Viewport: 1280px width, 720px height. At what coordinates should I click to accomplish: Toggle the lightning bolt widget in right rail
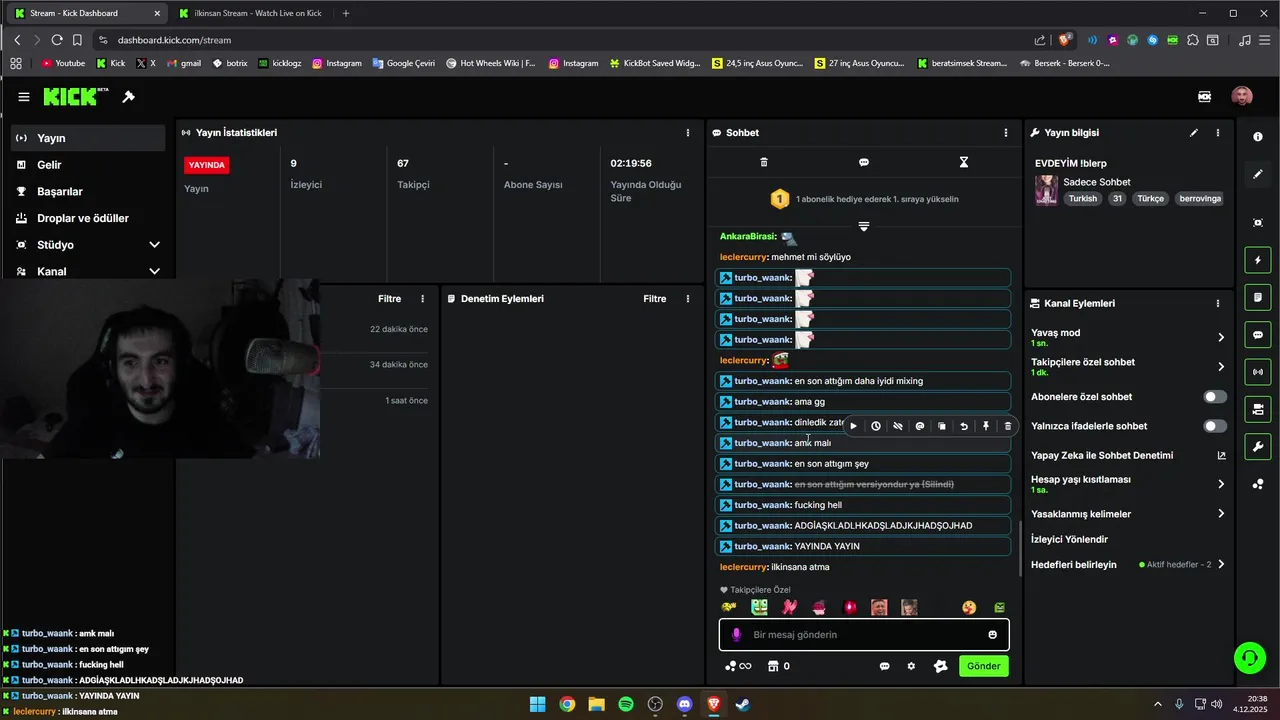[1258, 261]
